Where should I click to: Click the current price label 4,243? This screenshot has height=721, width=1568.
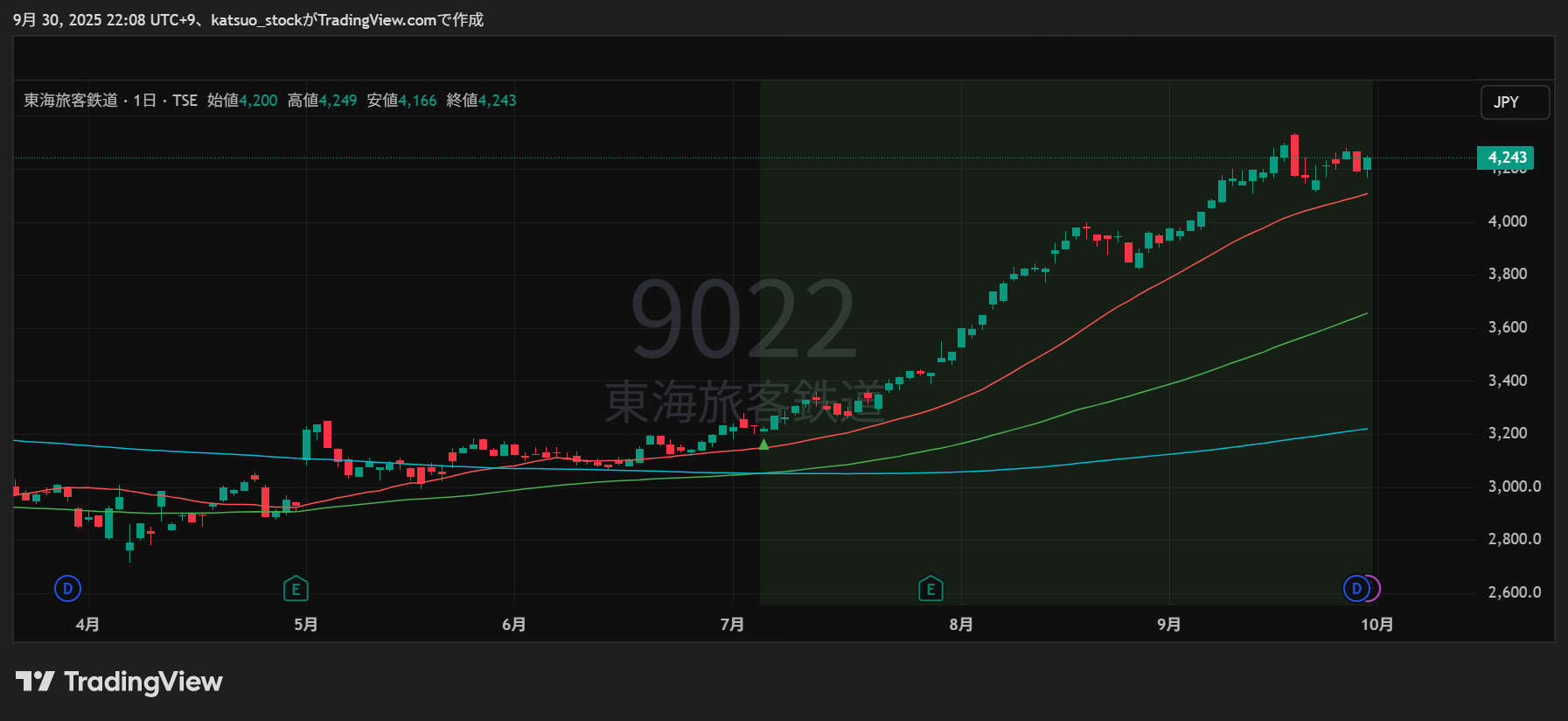(x=1506, y=157)
